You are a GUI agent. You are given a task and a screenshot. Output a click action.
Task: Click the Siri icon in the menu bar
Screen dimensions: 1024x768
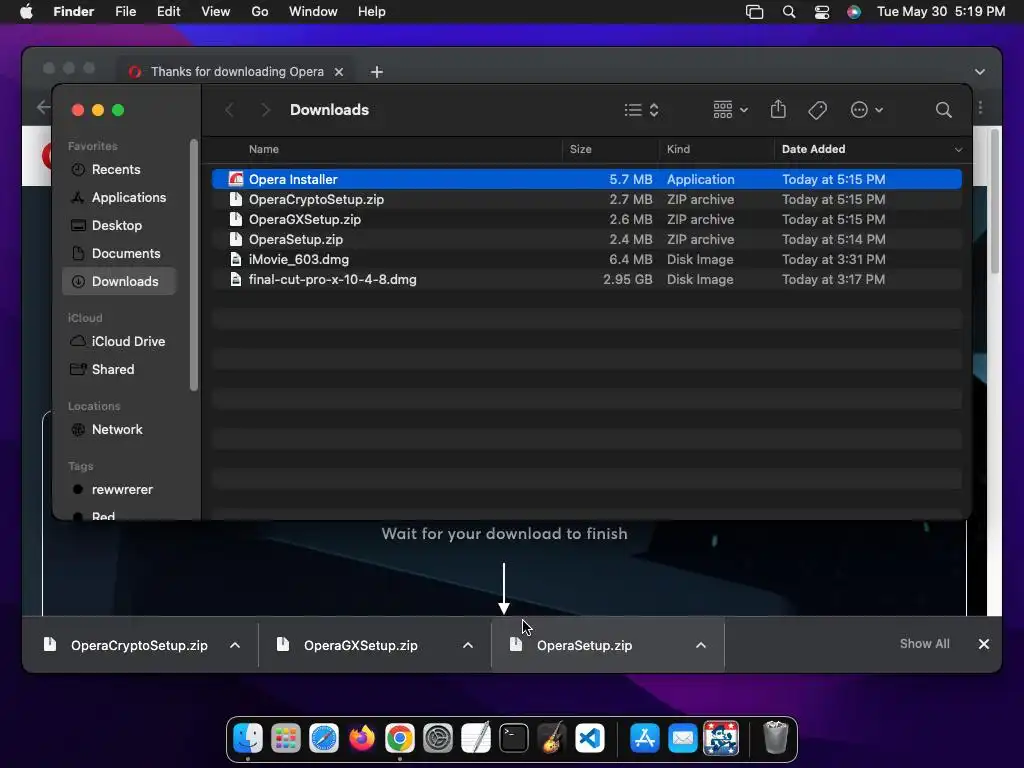tap(854, 12)
